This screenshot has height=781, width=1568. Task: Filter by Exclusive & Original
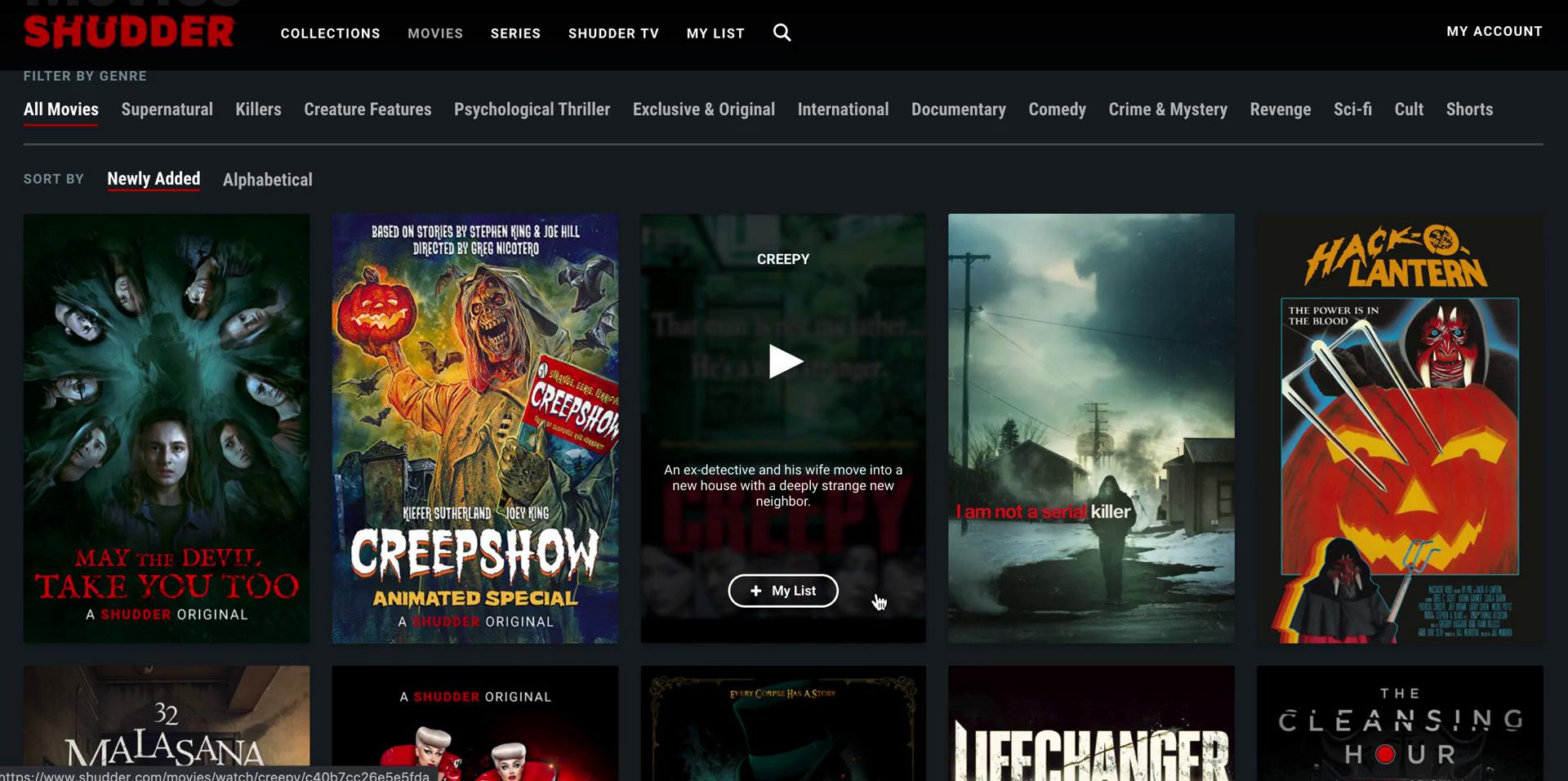tap(704, 109)
